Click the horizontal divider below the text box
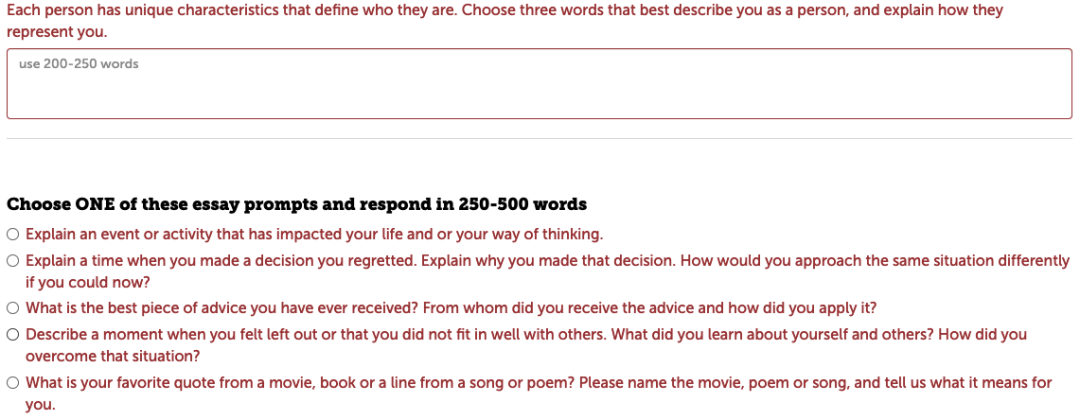Viewport: 1080px width, 420px height. (539, 138)
